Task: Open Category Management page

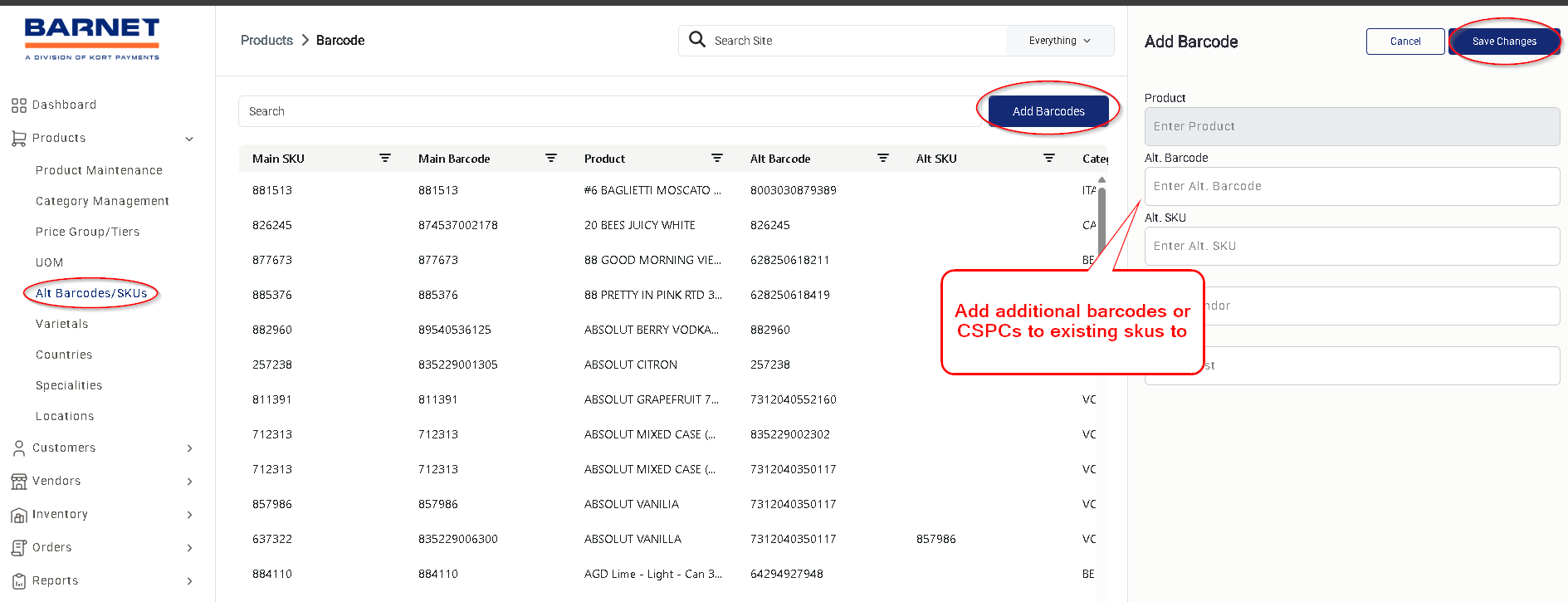Action: tap(102, 201)
